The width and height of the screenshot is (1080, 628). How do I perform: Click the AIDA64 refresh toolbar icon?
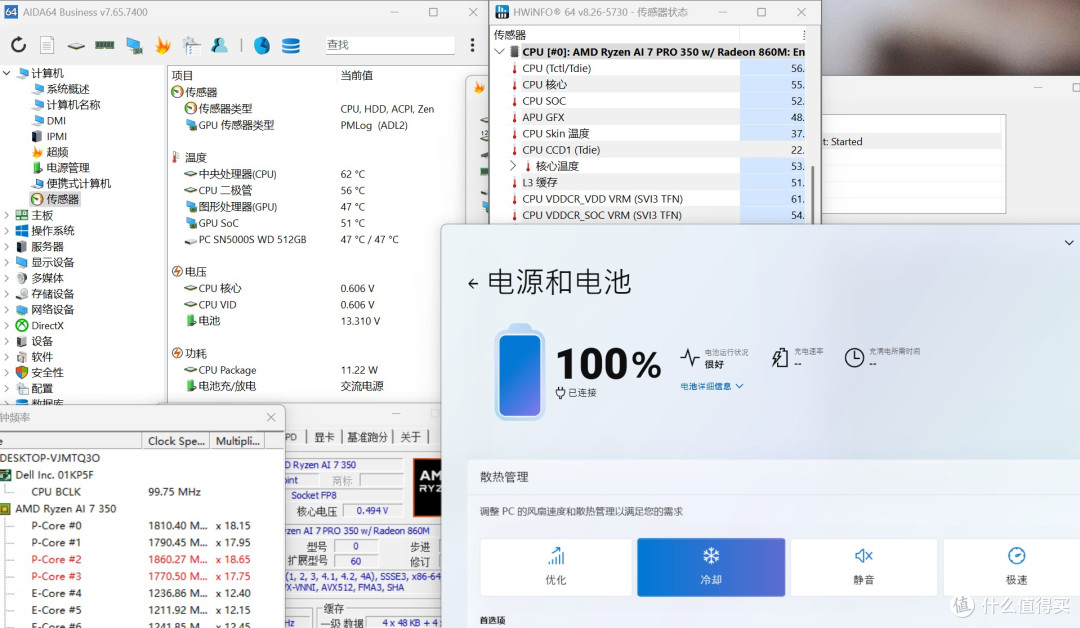[19, 45]
